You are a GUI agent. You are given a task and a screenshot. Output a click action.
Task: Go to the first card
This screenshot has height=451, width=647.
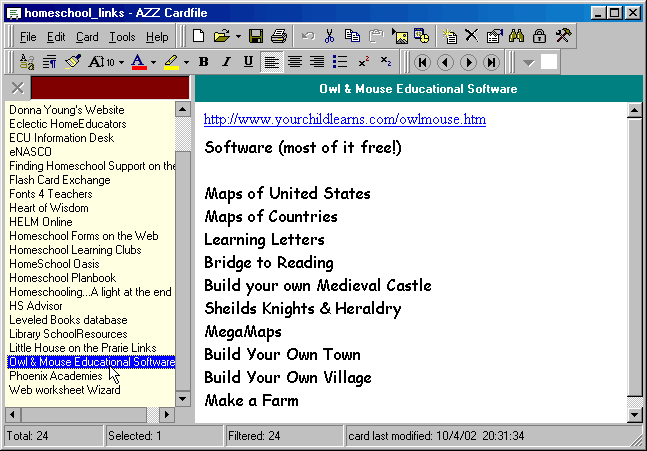tap(422, 63)
